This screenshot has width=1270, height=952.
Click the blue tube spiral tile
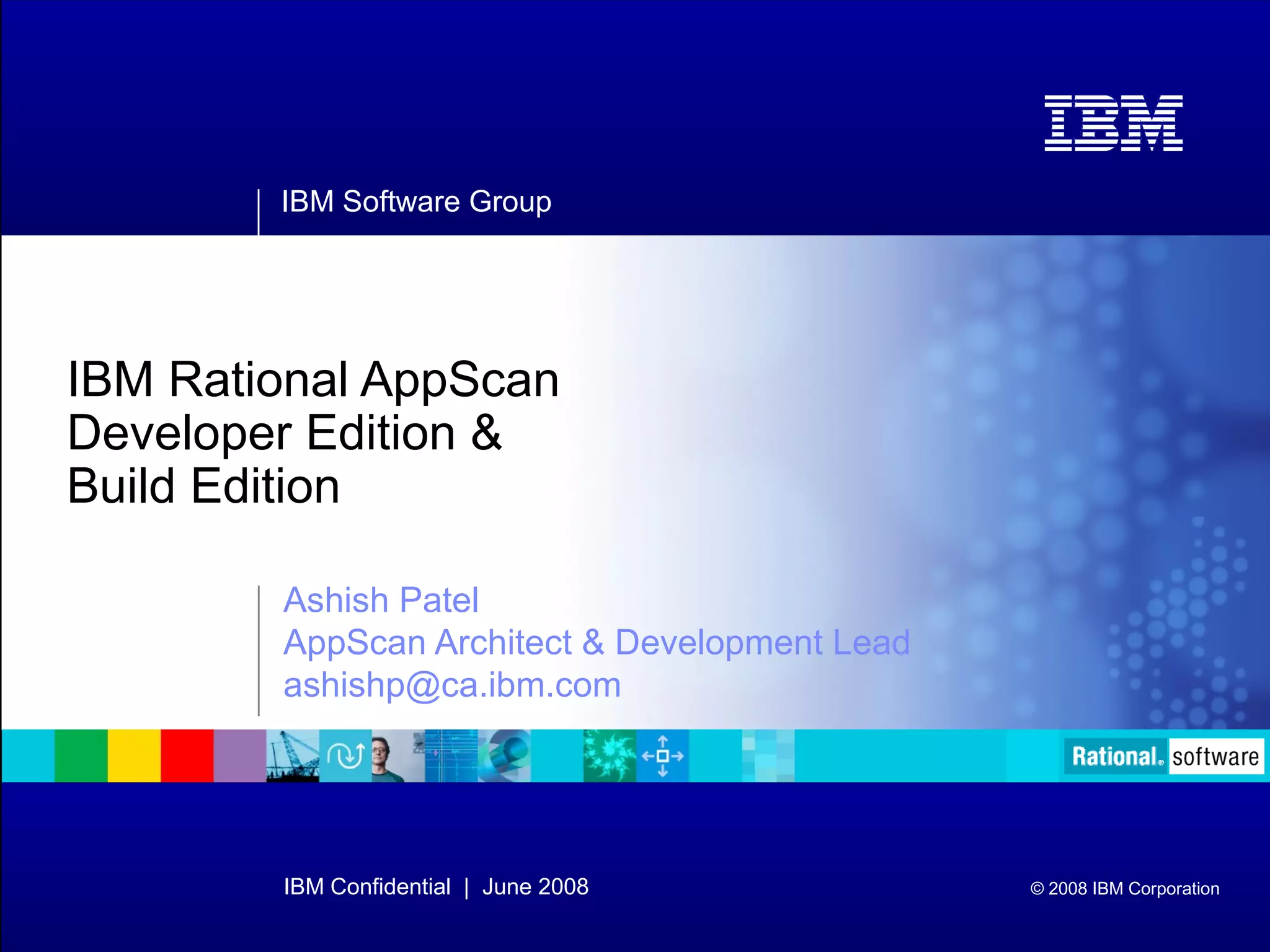coord(504,756)
